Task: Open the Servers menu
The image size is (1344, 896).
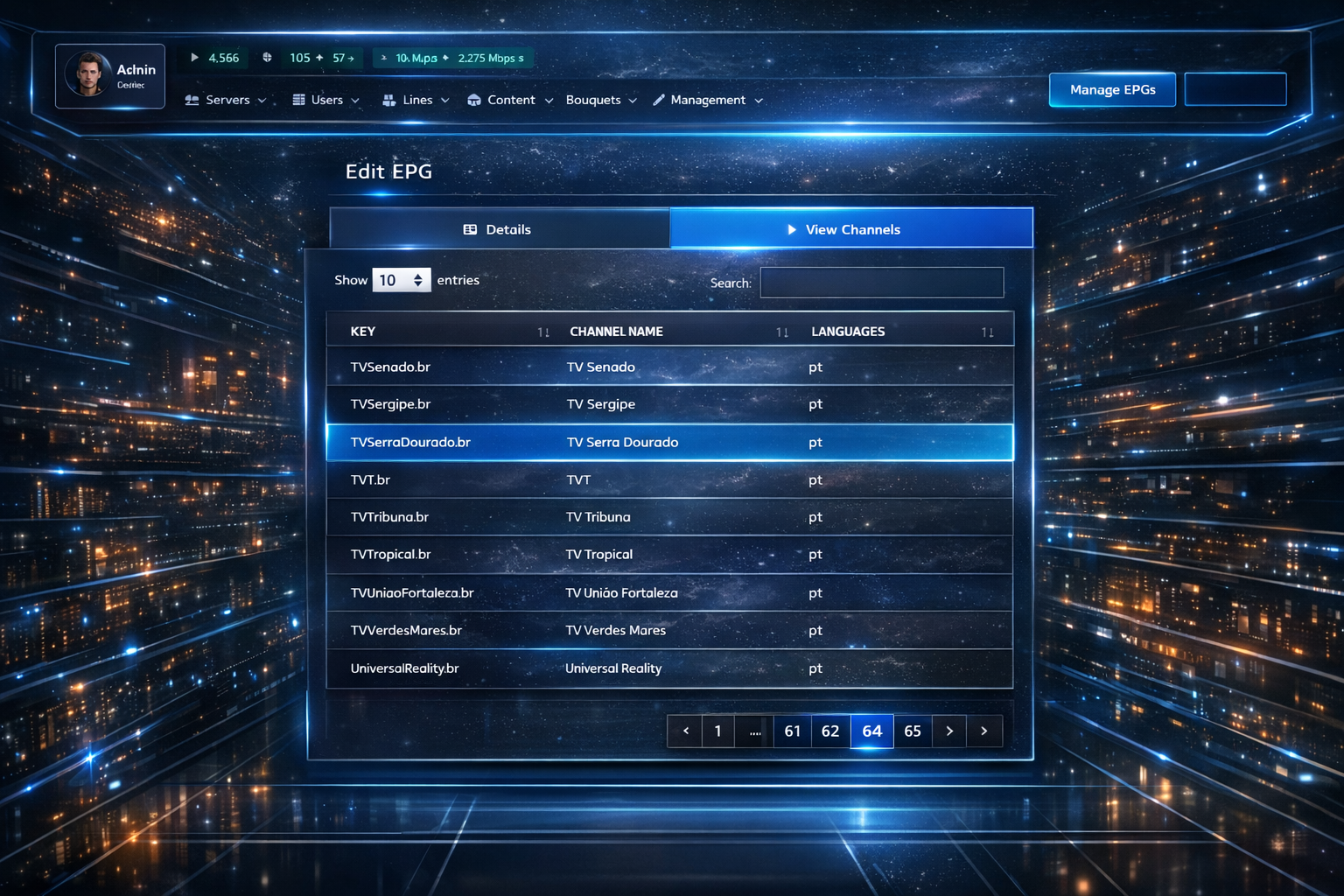Action: (x=227, y=100)
